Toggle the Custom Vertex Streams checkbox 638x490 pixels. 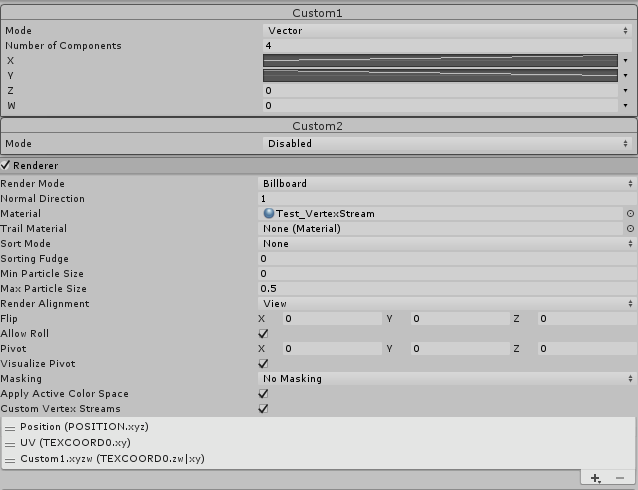point(263,409)
